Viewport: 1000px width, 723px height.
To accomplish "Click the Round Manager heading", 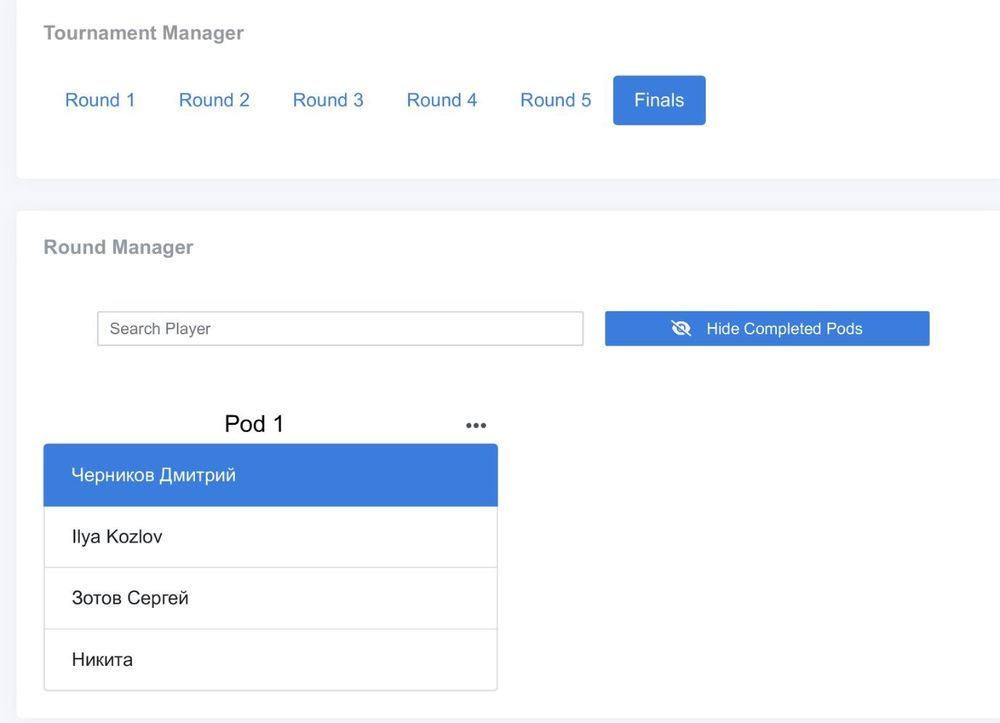I will click(118, 247).
